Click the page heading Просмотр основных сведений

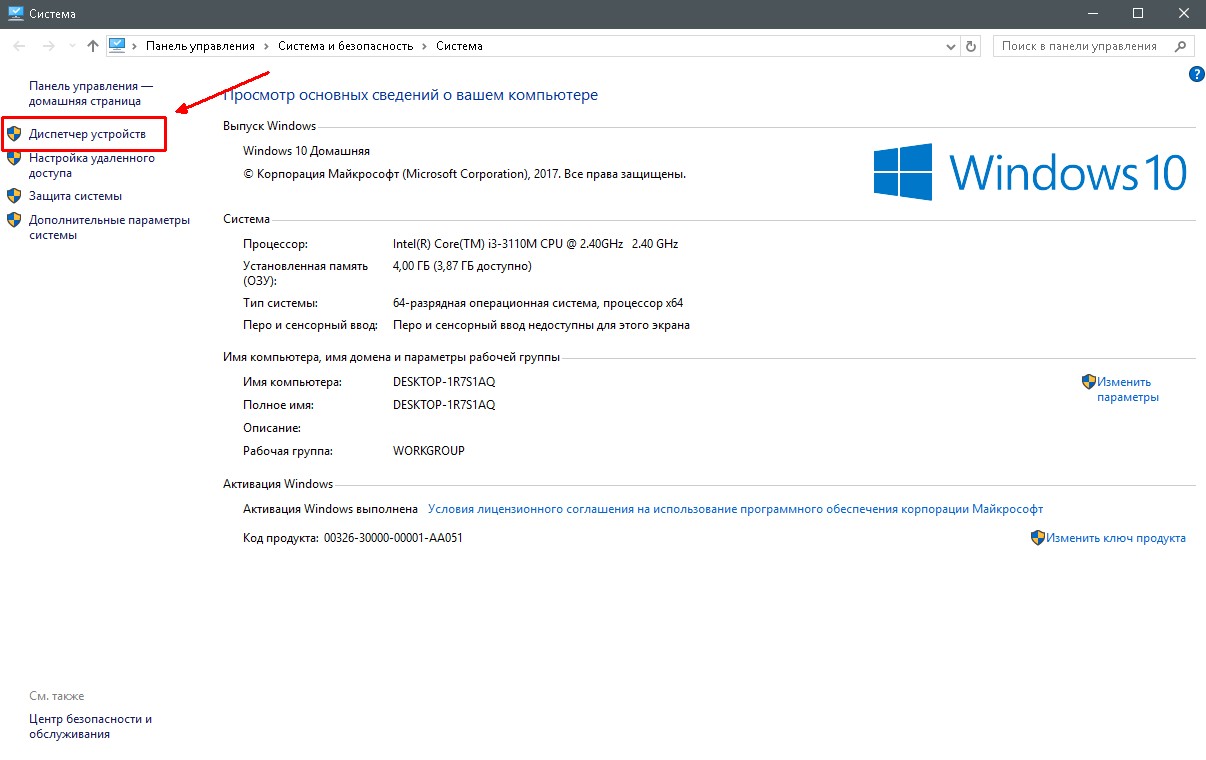tap(410, 95)
